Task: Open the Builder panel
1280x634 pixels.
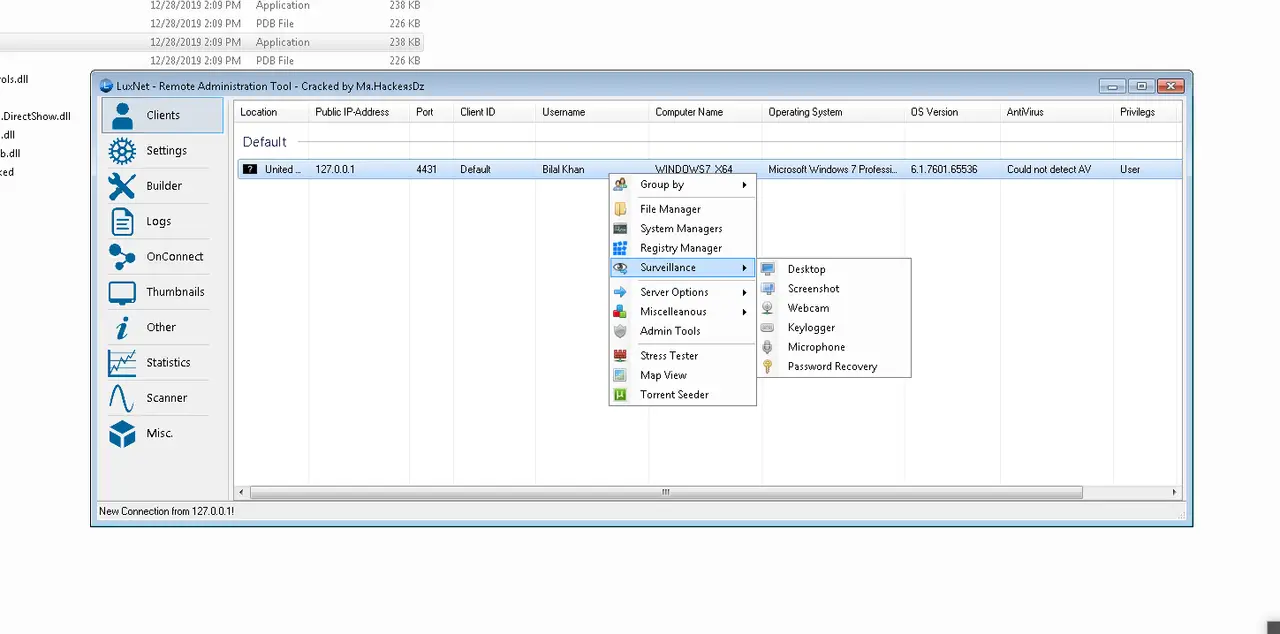Action: pyautogui.click(x=163, y=186)
